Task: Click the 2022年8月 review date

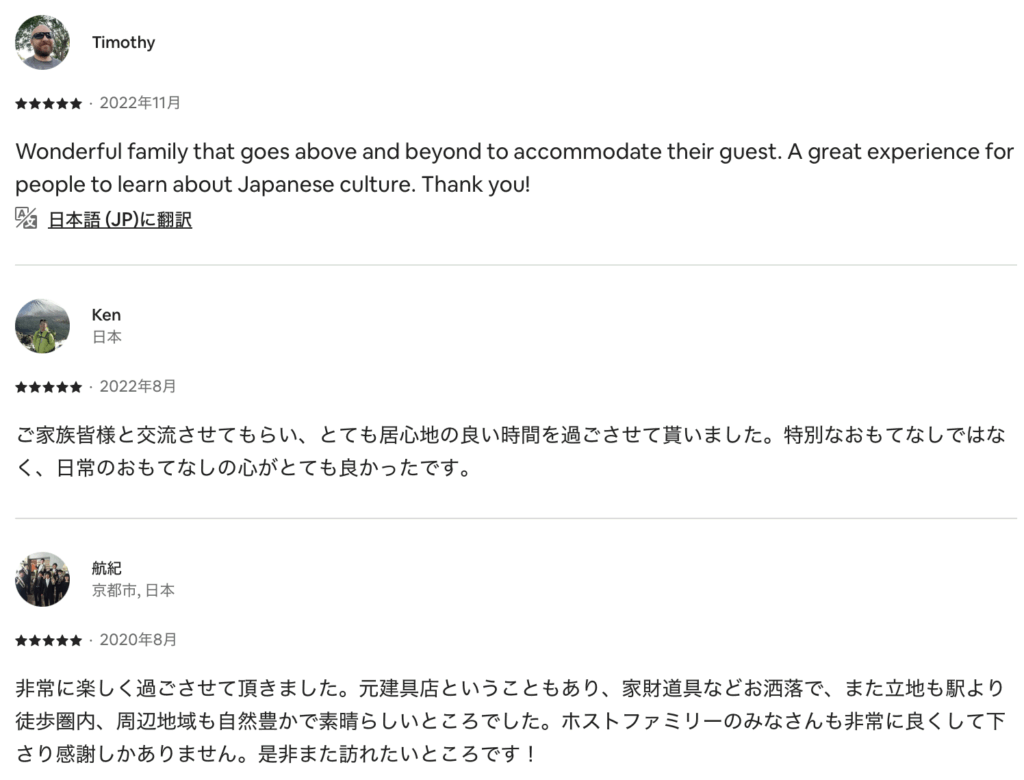Action: (x=137, y=387)
